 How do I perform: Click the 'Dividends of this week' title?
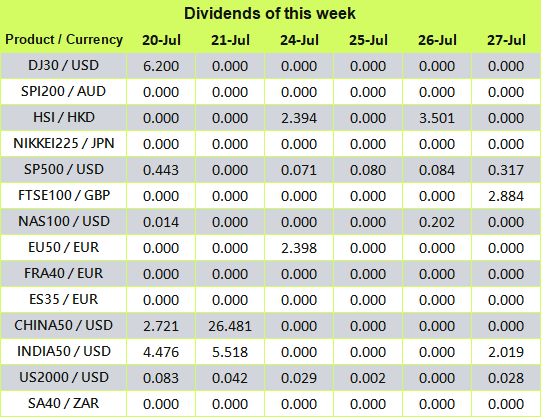click(x=270, y=13)
